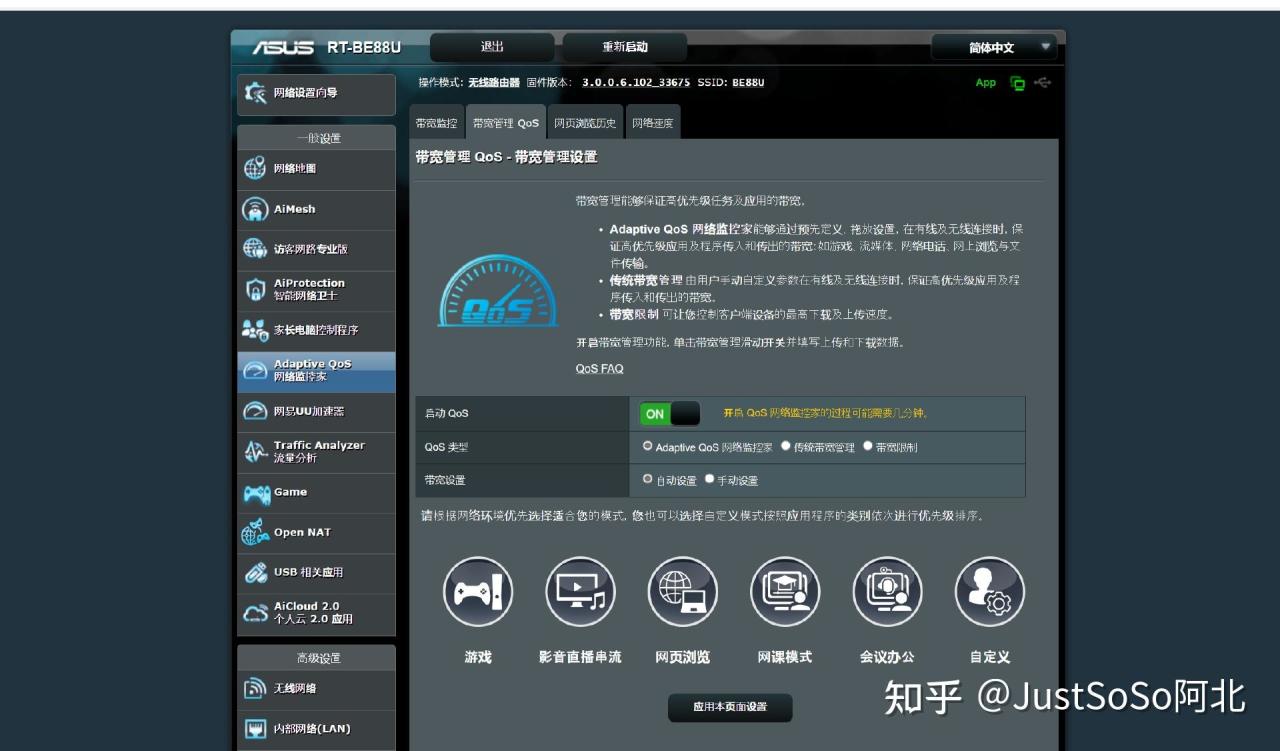Open the firmware version 3.0.0.6.102_33675 link

click(636, 83)
